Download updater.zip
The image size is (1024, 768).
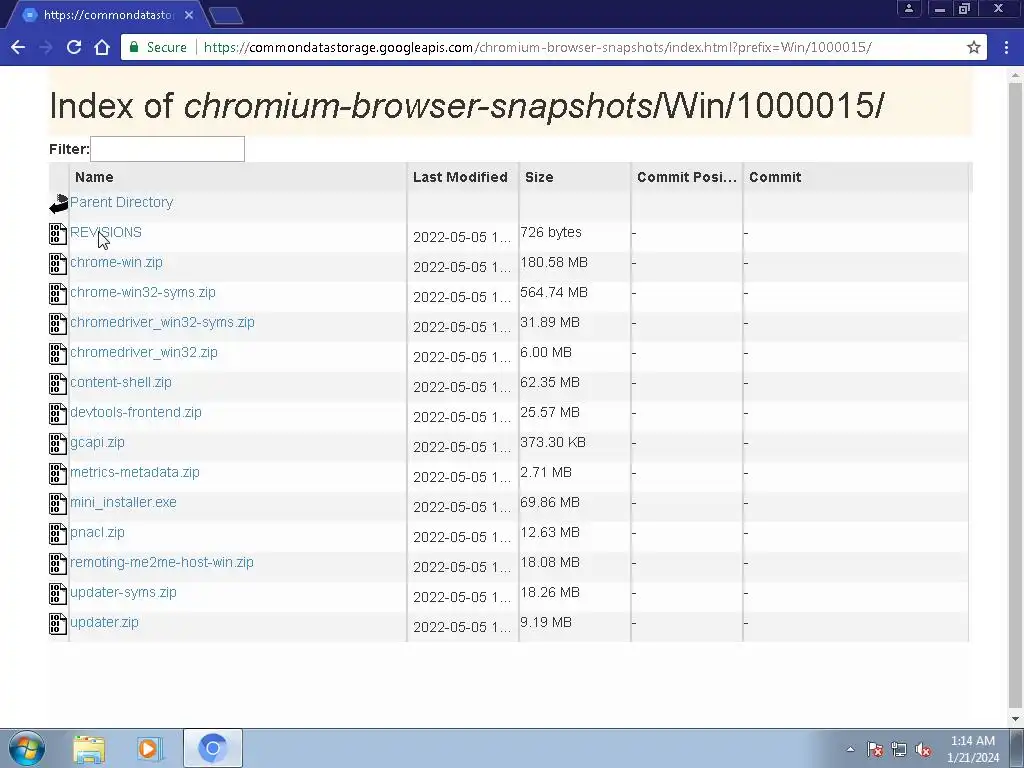coord(104,623)
